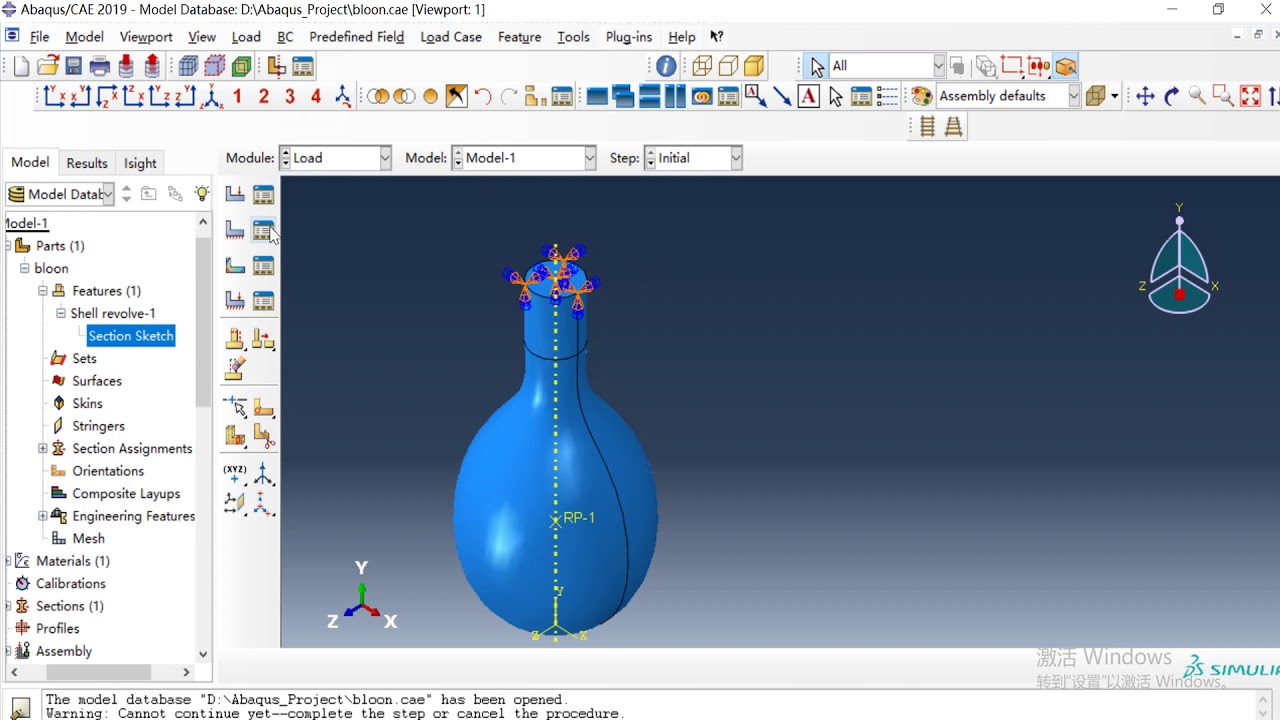This screenshot has height=720, width=1280.
Task: Click the Auto-Fit View icon
Action: [x=1250, y=96]
